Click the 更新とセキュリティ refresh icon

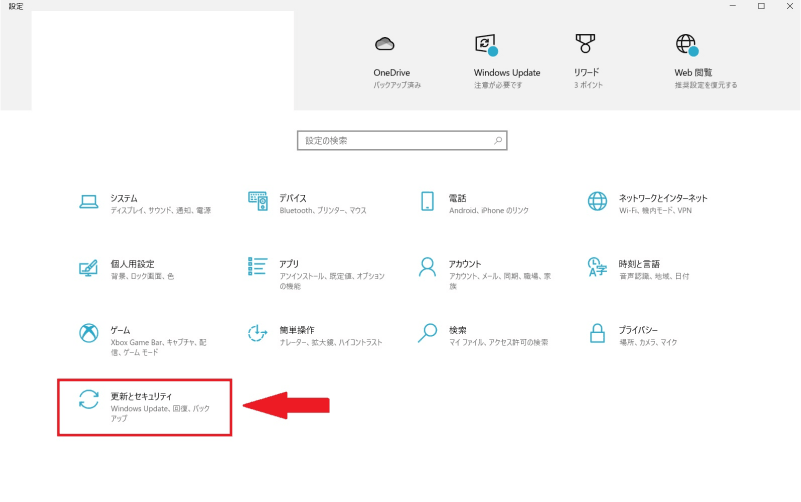(x=89, y=399)
